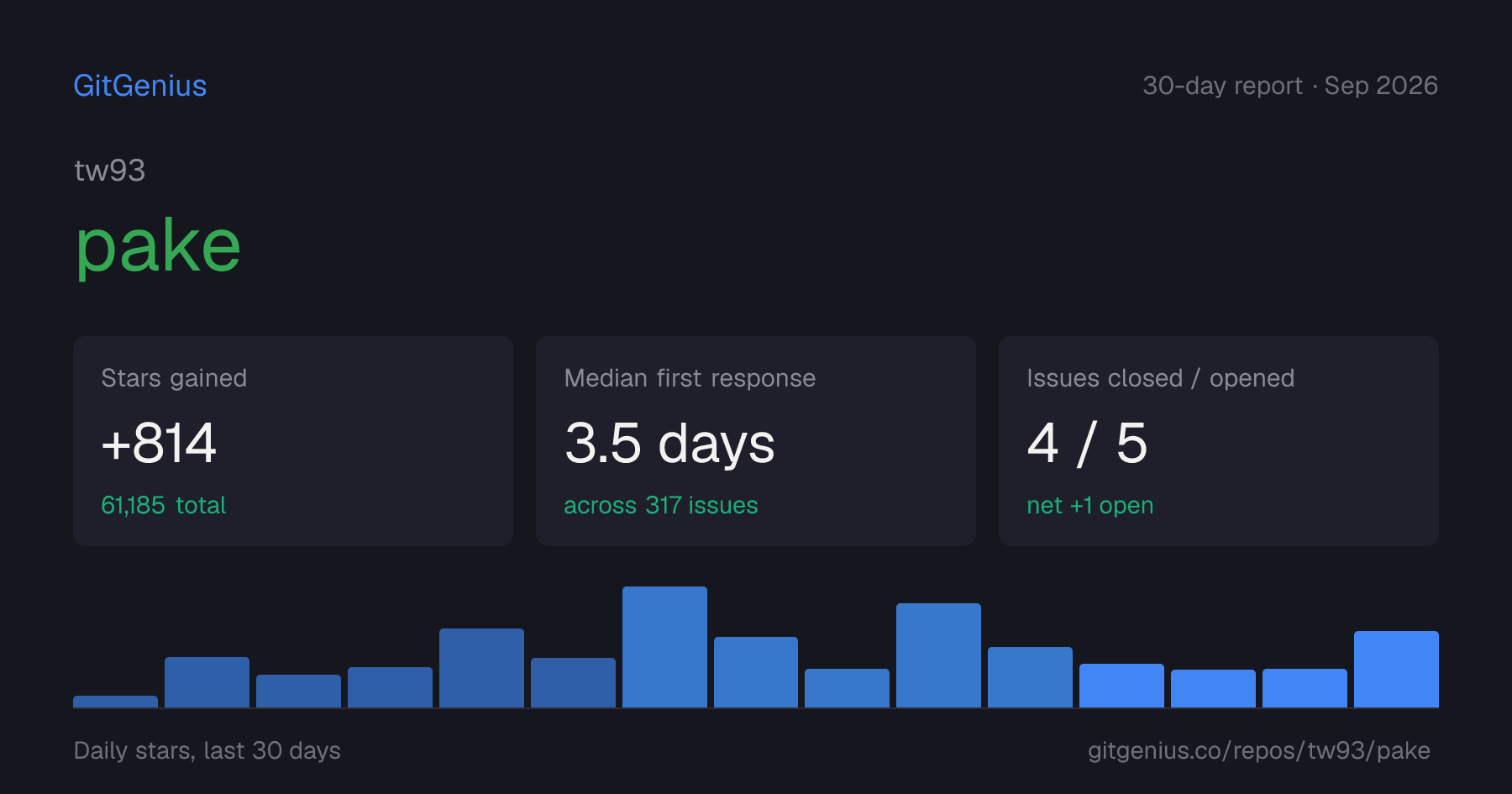Open gitgenius.co/repos/tw93/pake link
The width and height of the screenshot is (1512, 794).
point(1259,750)
